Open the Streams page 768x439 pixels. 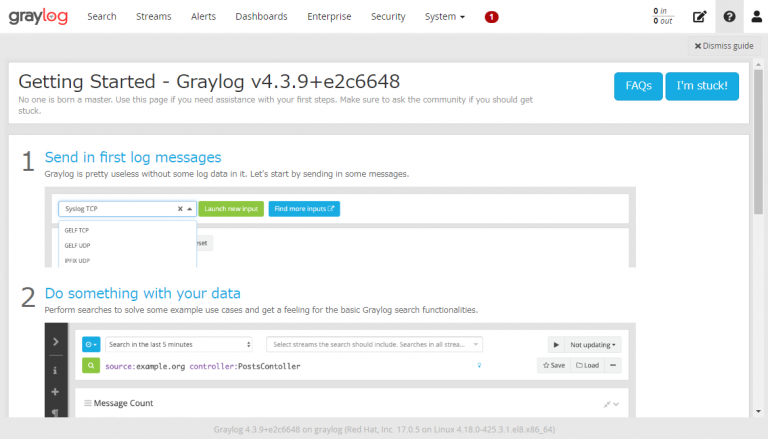(x=154, y=17)
